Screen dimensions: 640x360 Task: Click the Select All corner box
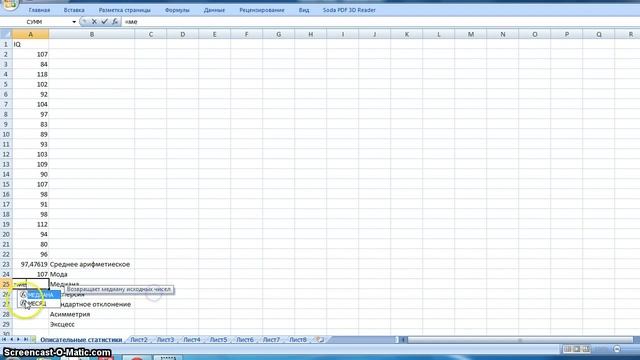pyautogui.click(x=6, y=34)
